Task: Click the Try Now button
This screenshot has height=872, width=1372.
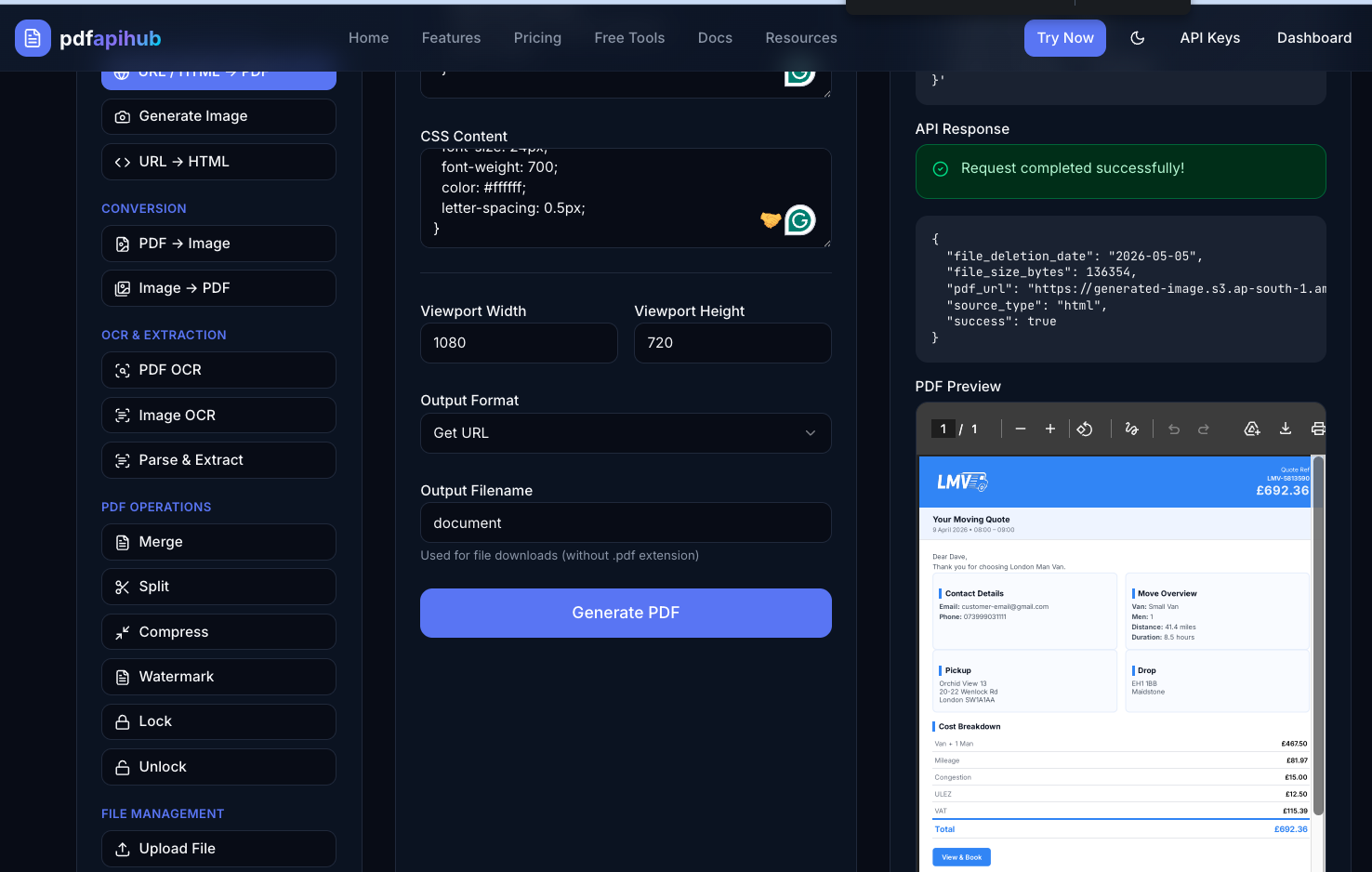Action: tap(1064, 38)
